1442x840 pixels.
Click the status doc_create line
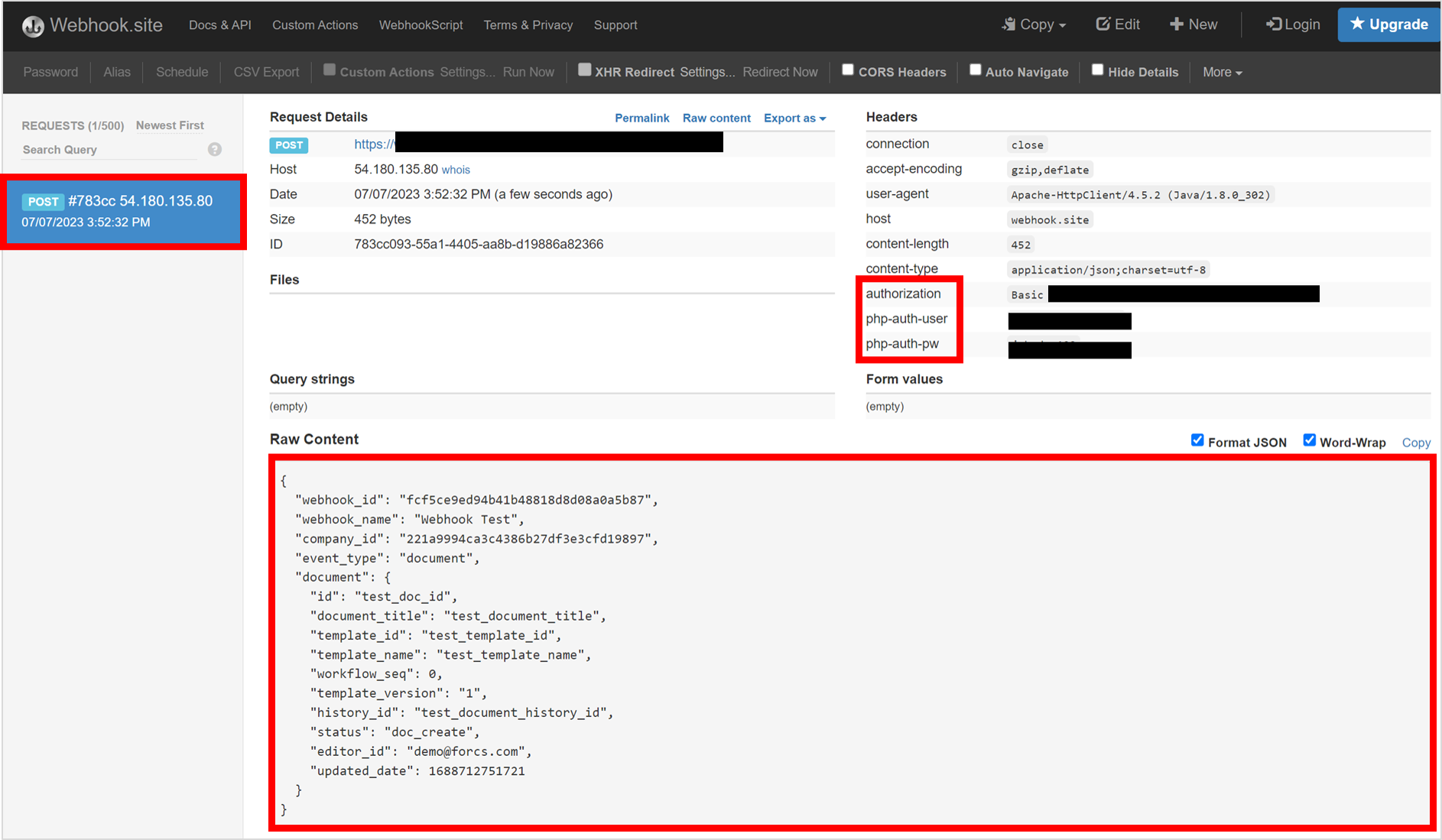(395, 732)
